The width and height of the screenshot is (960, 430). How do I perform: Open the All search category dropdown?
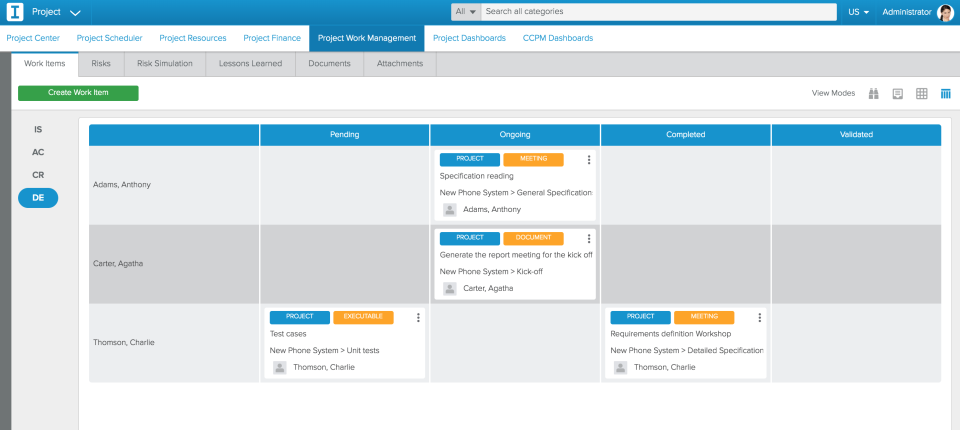pos(466,12)
